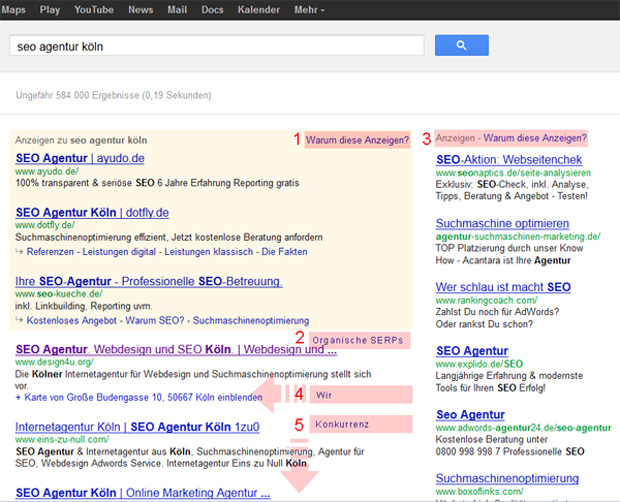Open right ad 'Suchmaschine optimieren'
The image size is (620, 502).
tap(502, 223)
